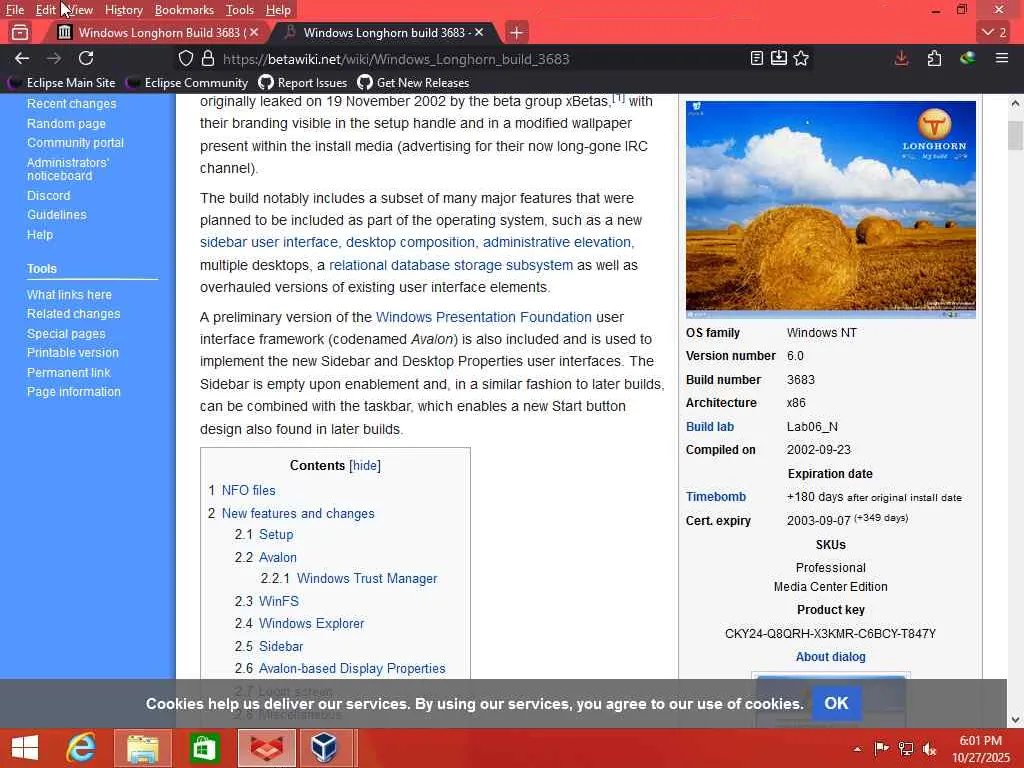This screenshot has width=1024, height=768.
Task: Open Windows Store taskbar icon
Action: (204, 748)
